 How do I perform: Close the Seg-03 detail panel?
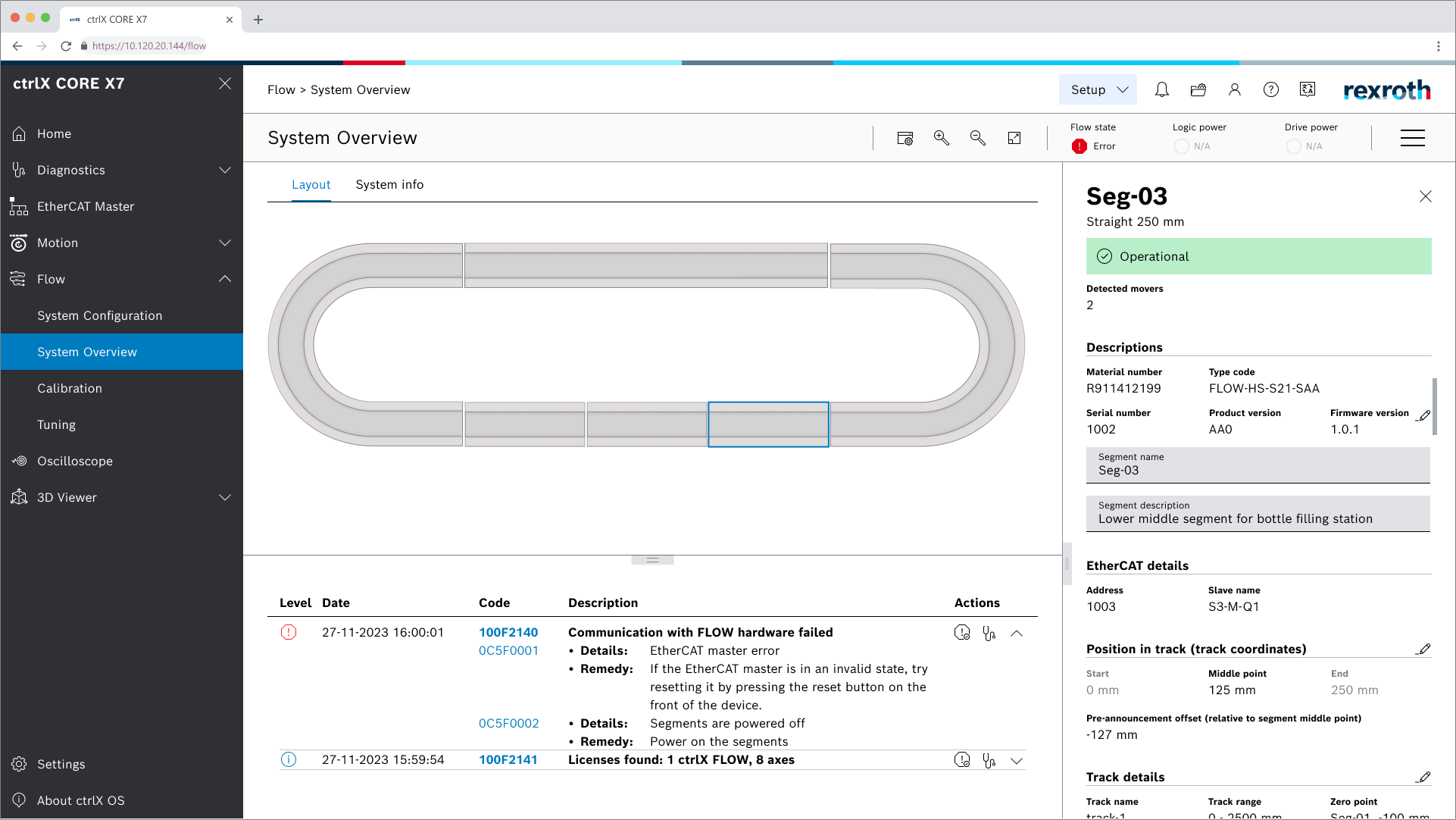1425,196
